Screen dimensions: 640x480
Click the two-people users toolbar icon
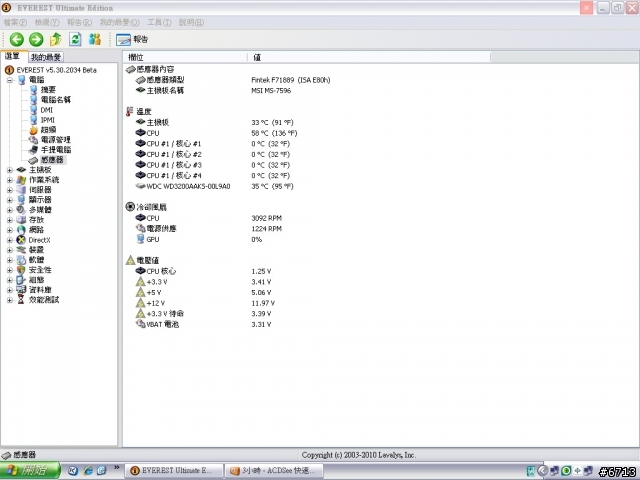[x=95, y=39]
